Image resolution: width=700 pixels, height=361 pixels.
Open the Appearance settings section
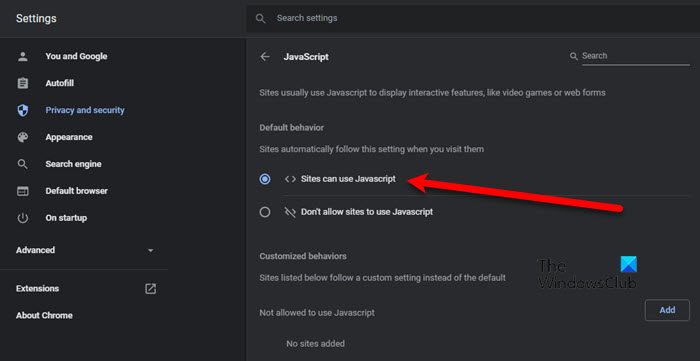(69, 137)
